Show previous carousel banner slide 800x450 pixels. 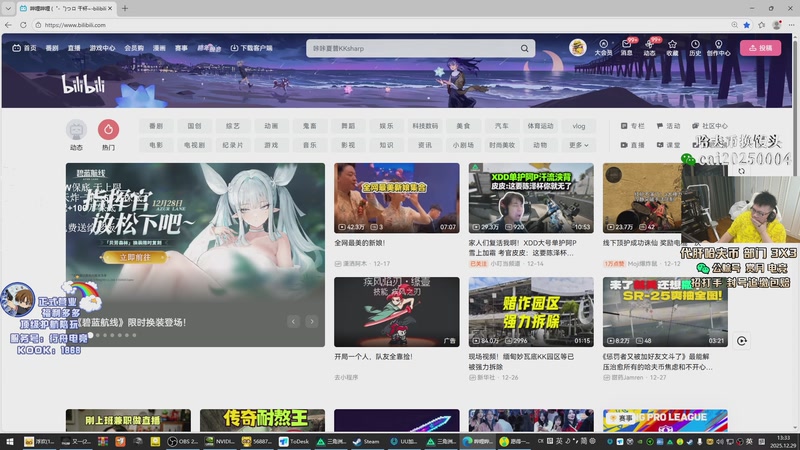[293, 321]
